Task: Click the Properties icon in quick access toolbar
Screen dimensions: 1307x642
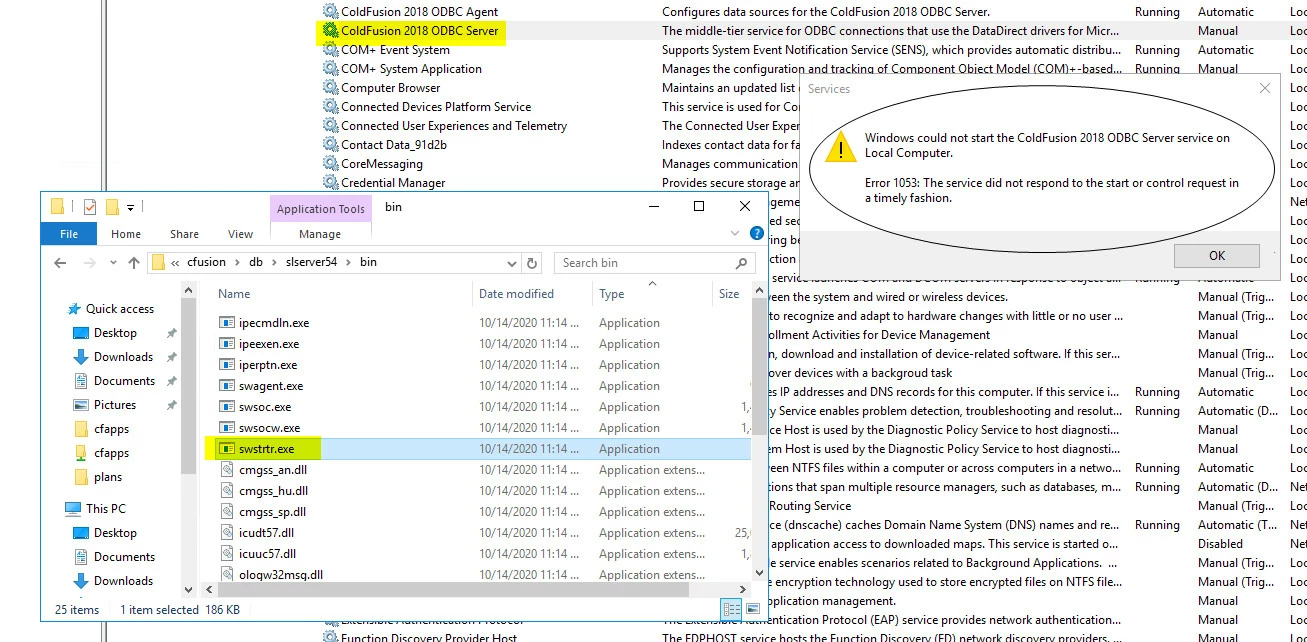Action: click(89, 207)
